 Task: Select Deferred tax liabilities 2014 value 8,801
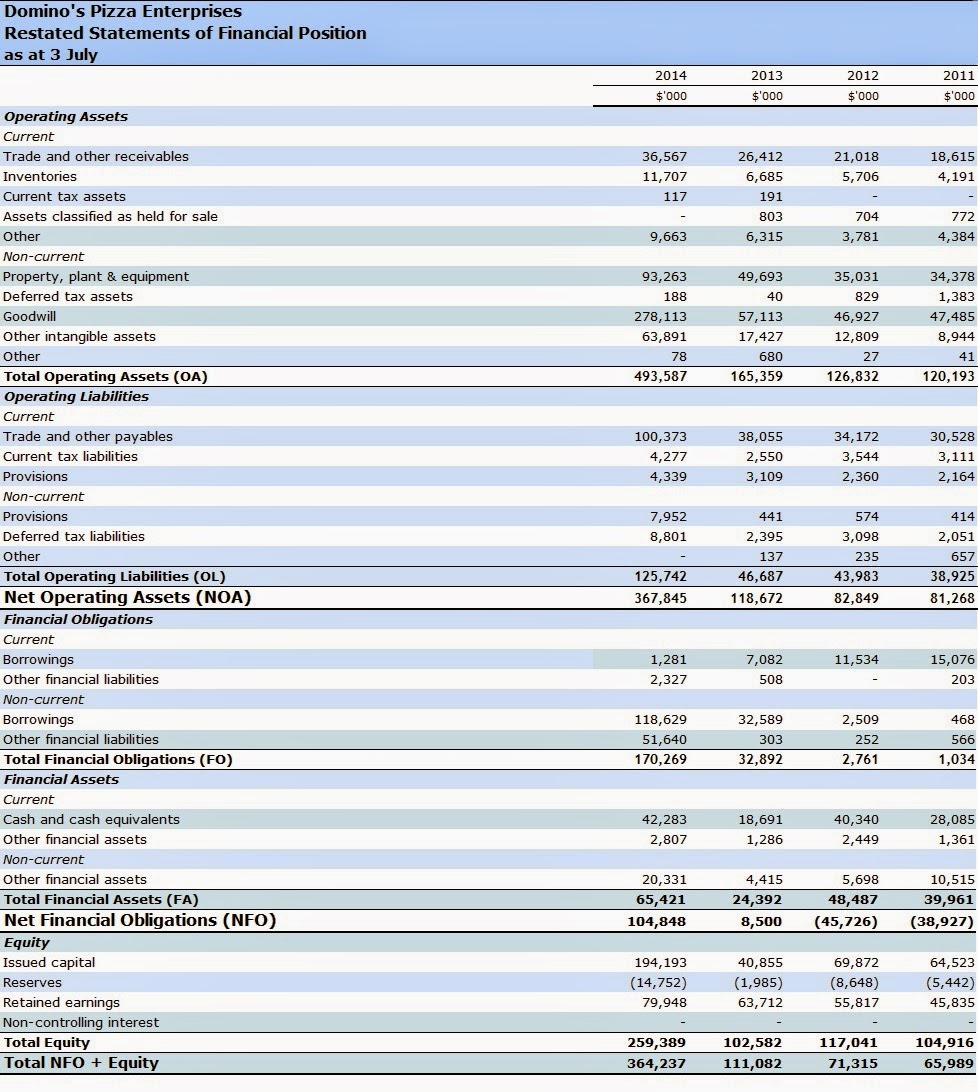pyautogui.click(x=668, y=536)
